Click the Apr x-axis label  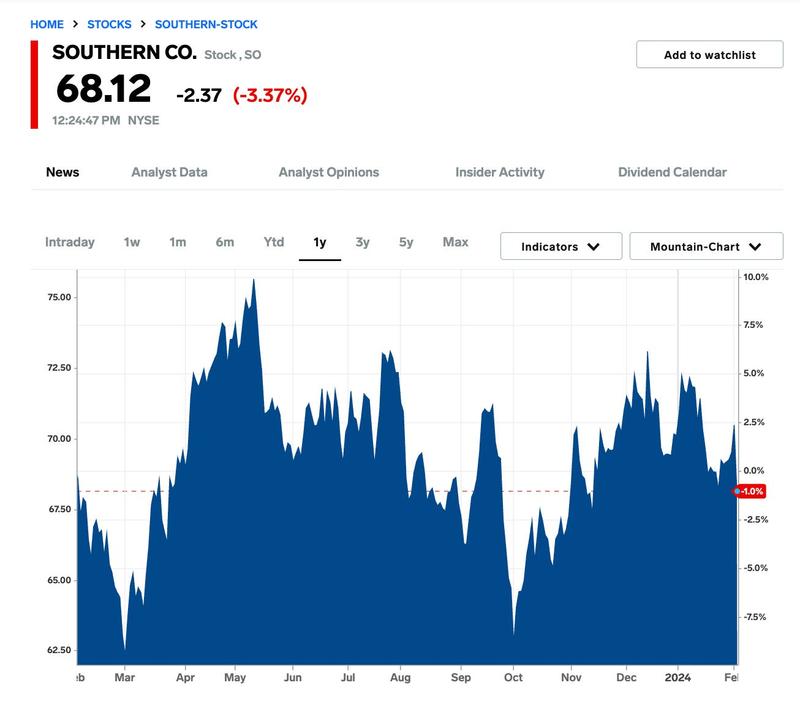pos(185,678)
